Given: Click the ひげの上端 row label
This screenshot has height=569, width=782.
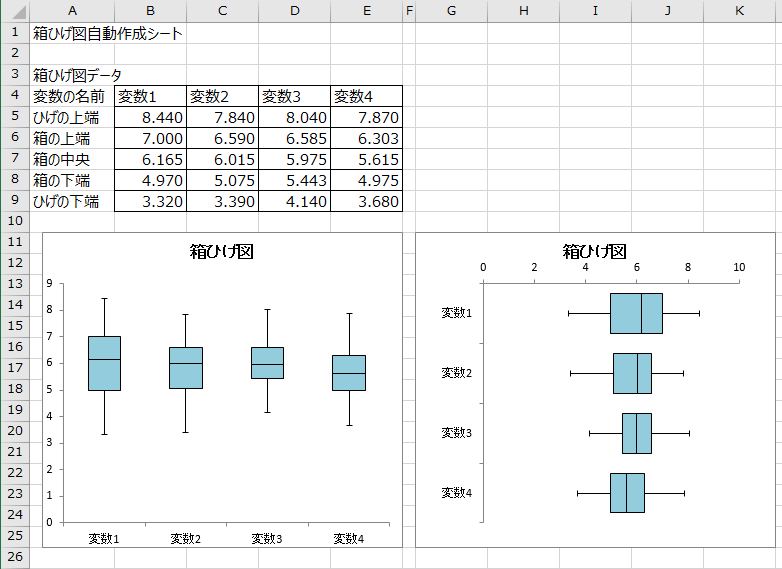Looking at the screenshot, I should [x=72, y=117].
